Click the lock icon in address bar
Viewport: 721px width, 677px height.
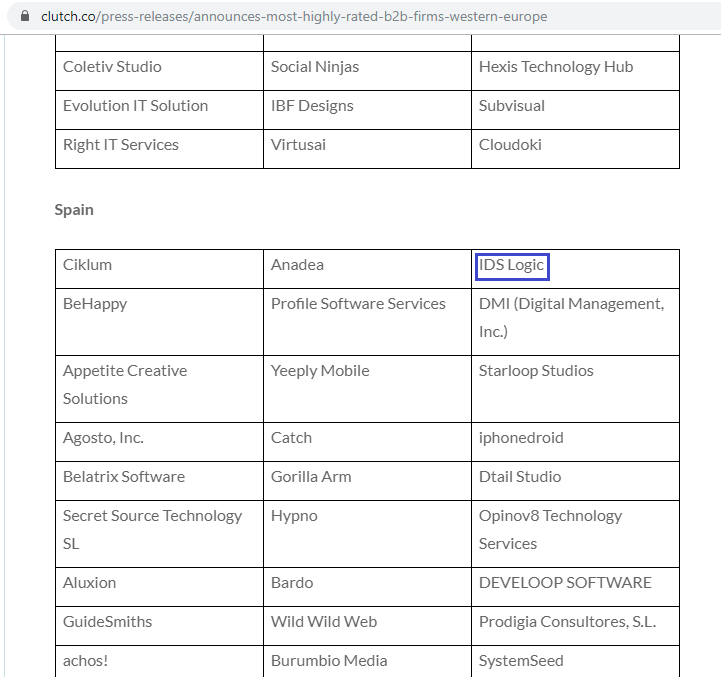pos(25,16)
